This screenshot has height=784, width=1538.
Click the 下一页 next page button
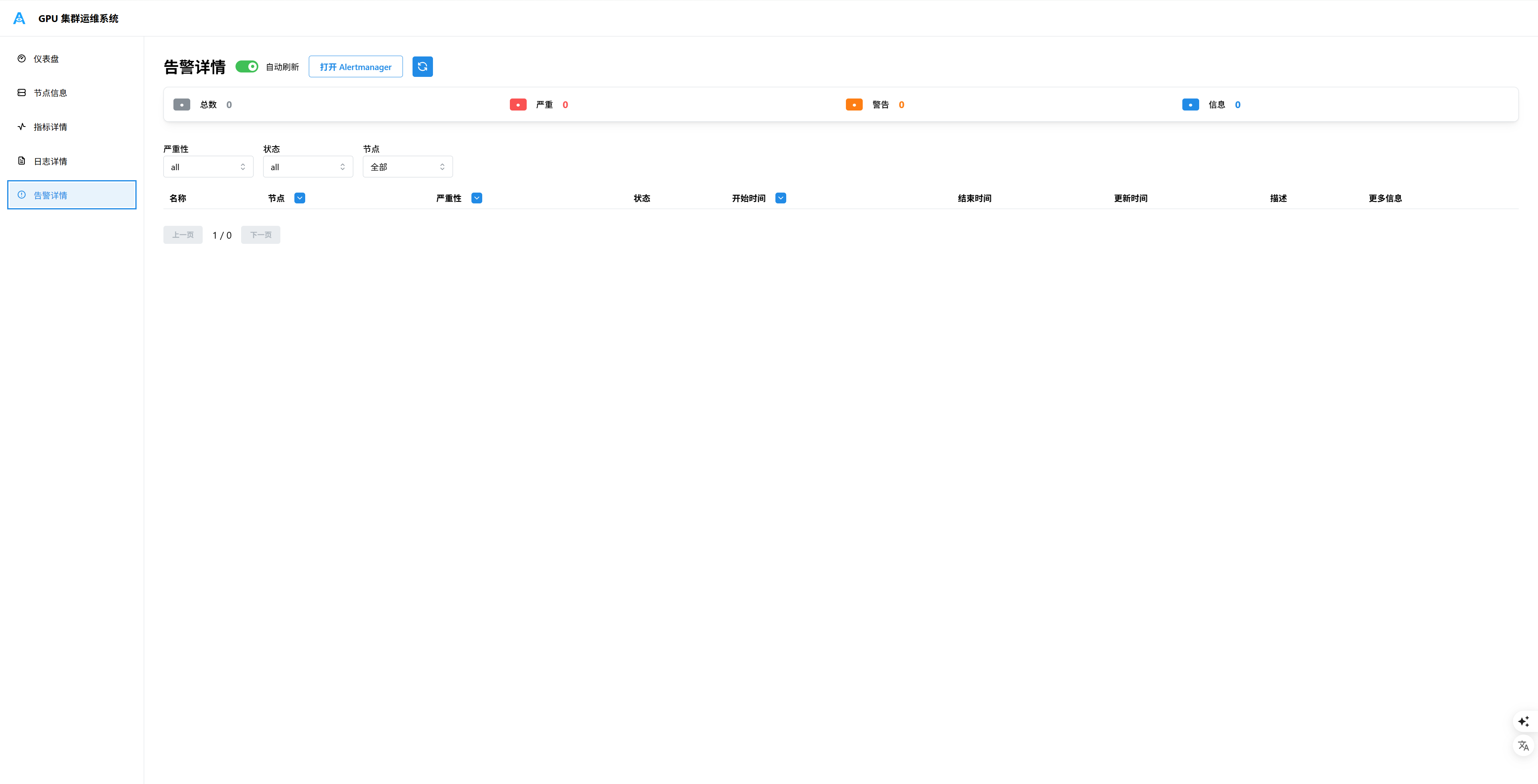(x=260, y=235)
